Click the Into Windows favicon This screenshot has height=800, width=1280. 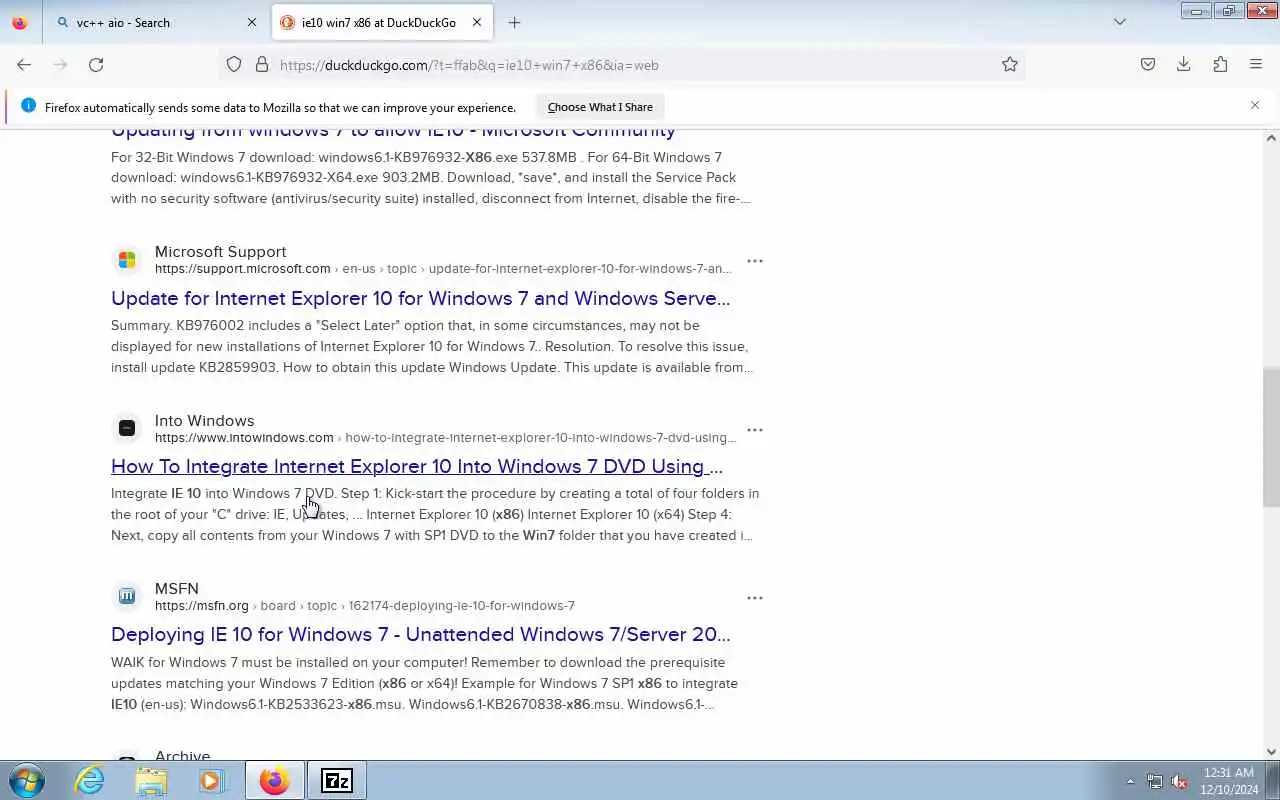(127, 428)
